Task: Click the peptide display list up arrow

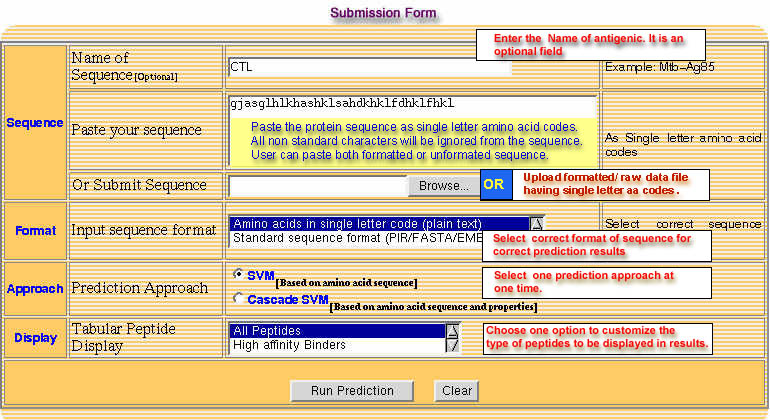Action: click(x=452, y=330)
